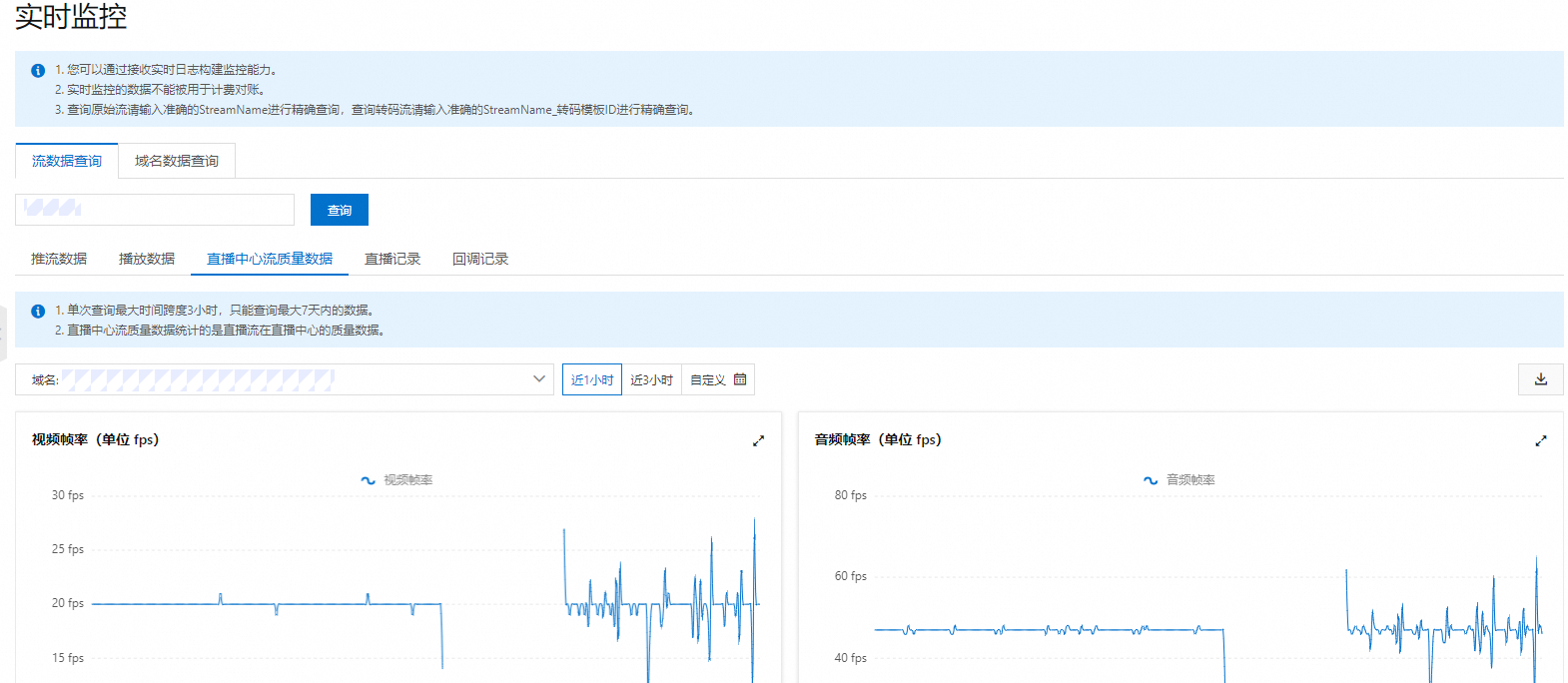Expand the 音频帧率 chart to fullscreen

(1541, 440)
